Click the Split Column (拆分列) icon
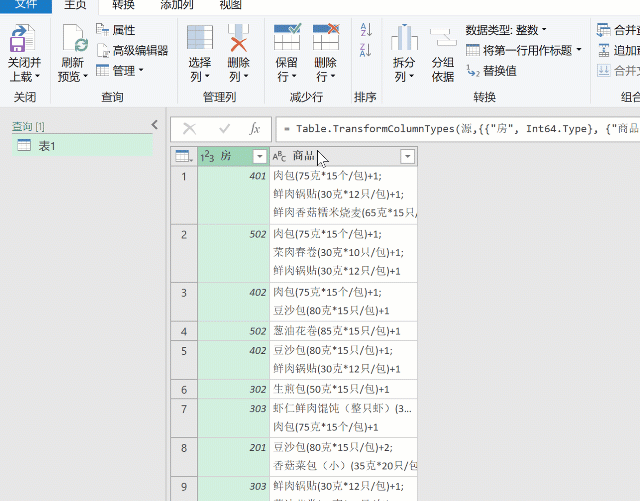This screenshot has width=640, height=501. pos(404,38)
